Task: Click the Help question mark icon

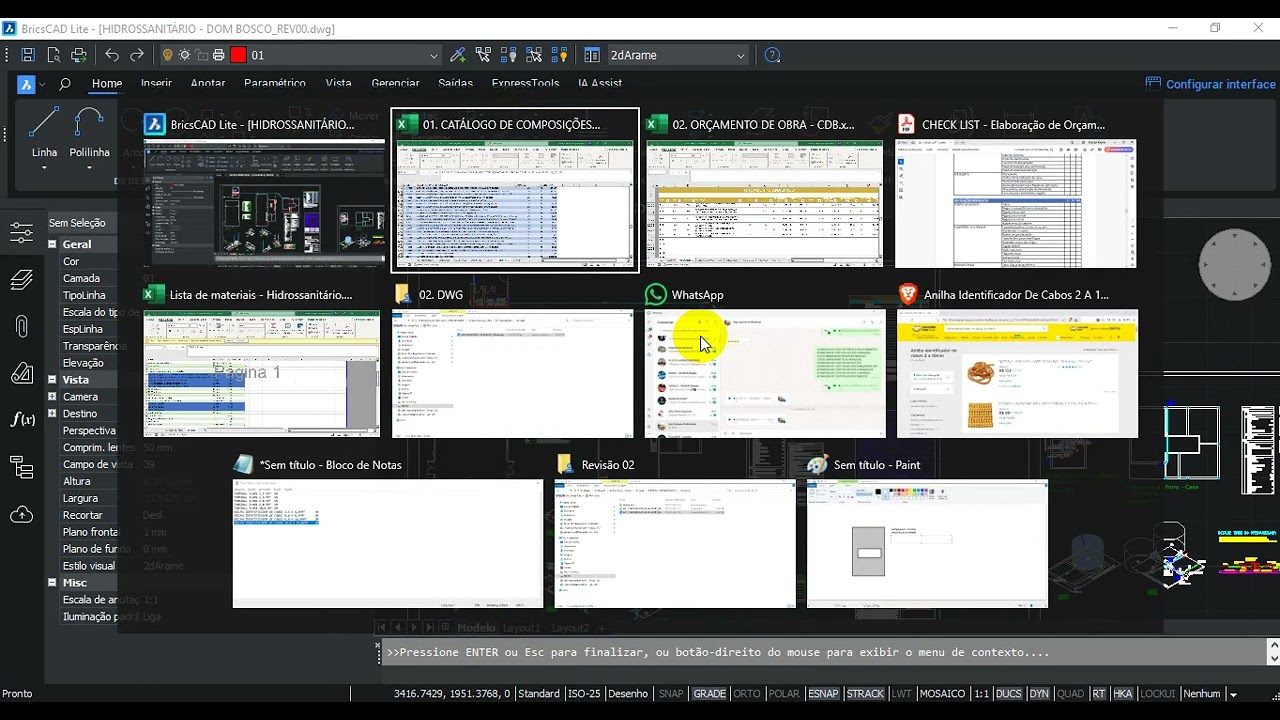Action: [x=772, y=55]
